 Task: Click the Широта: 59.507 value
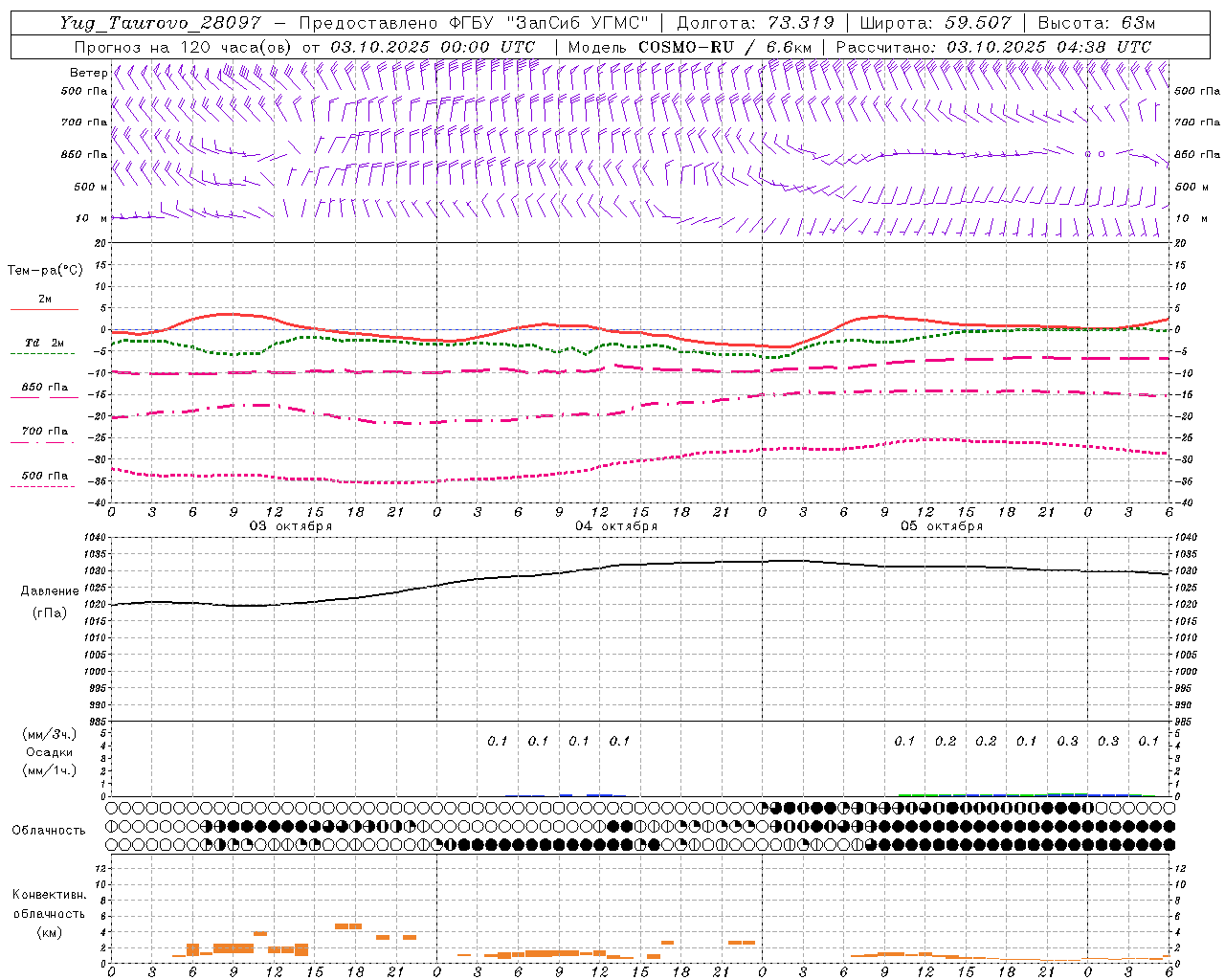coord(935,23)
